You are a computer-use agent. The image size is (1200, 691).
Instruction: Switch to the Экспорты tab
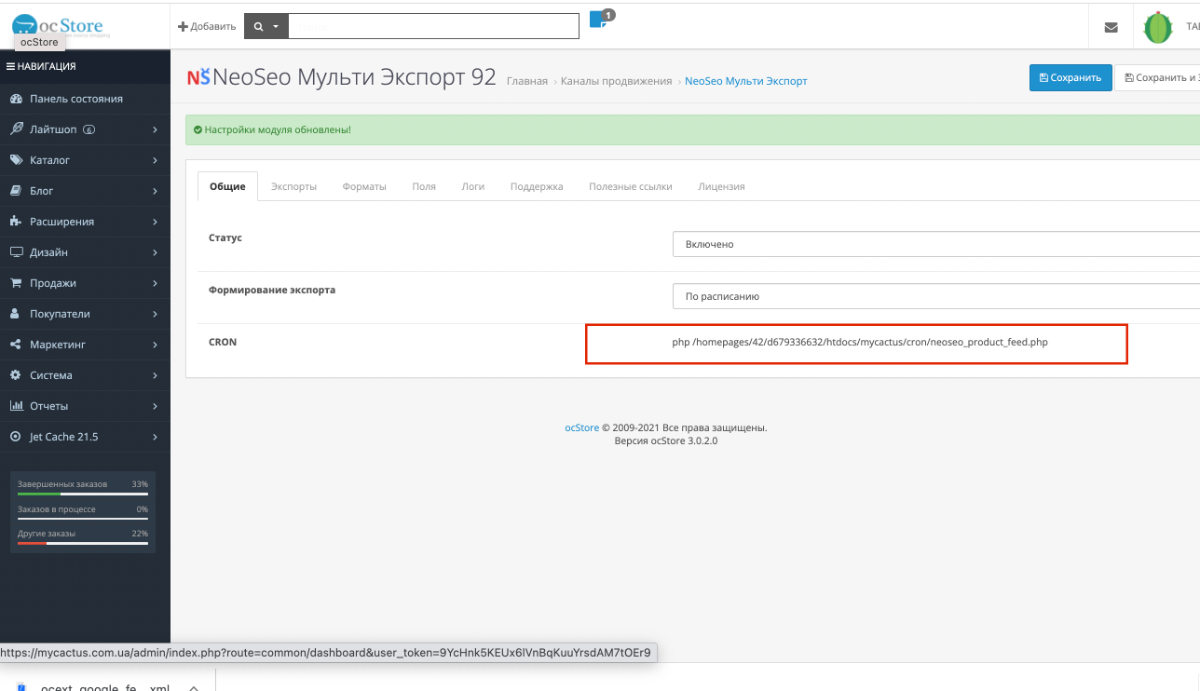(x=294, y=186)
